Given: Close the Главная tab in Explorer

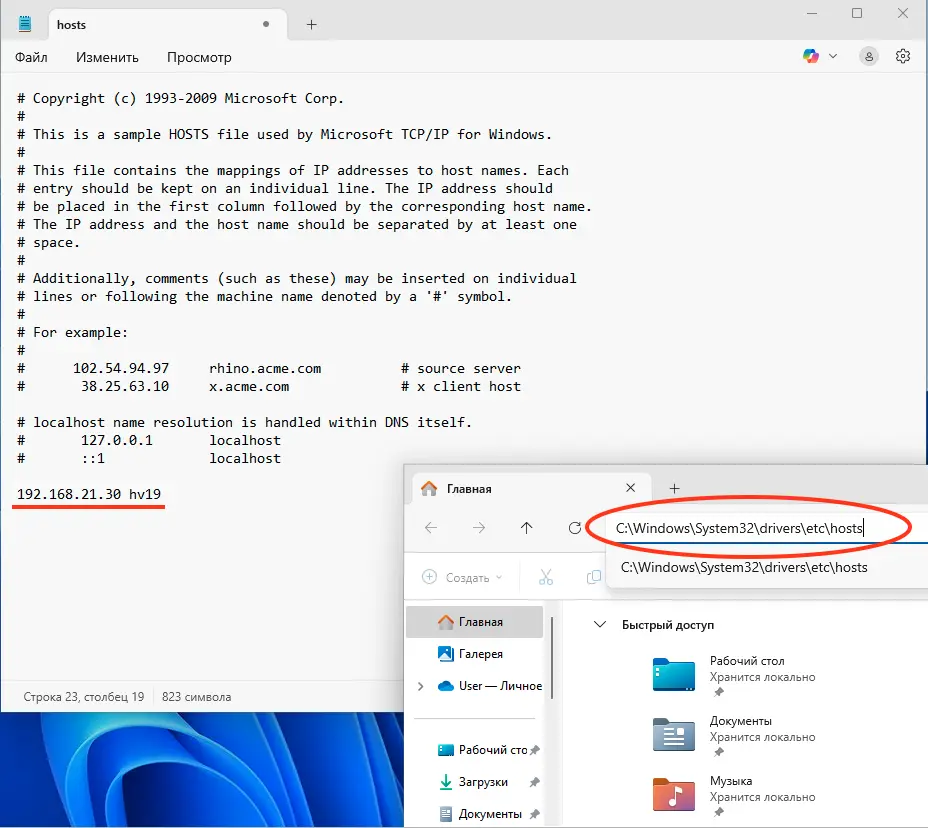Looking at the screenshot, I should click(x=630, y=488).
